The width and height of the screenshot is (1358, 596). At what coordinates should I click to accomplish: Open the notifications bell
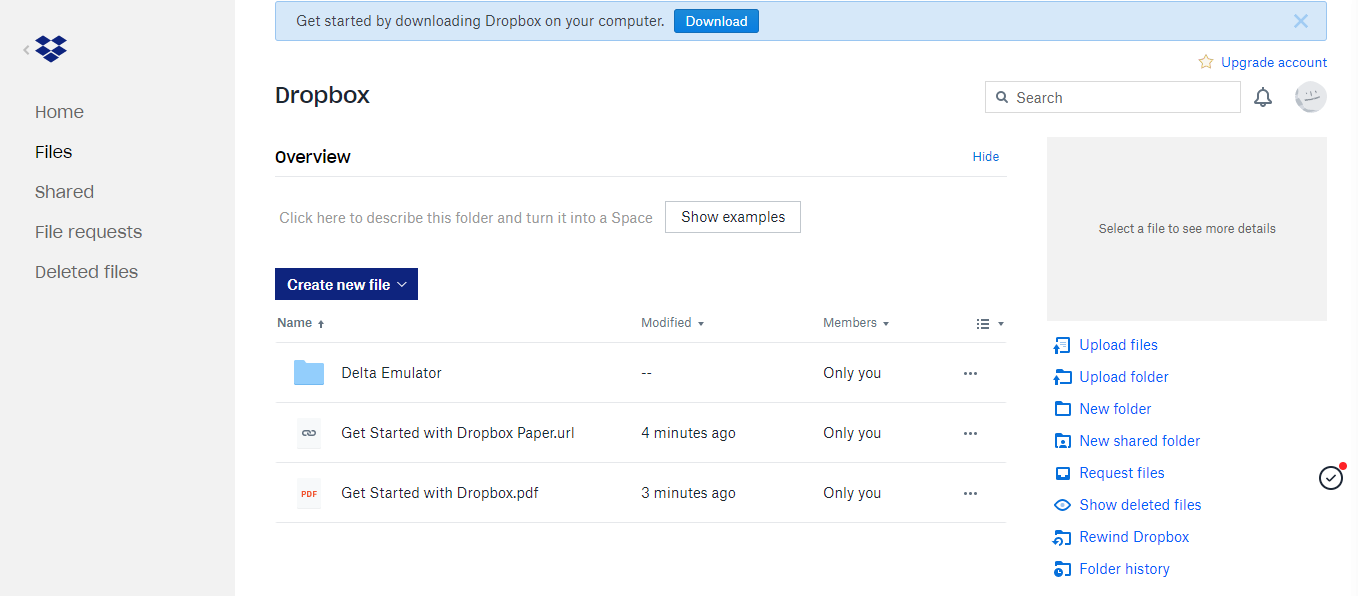point(1263,97)
